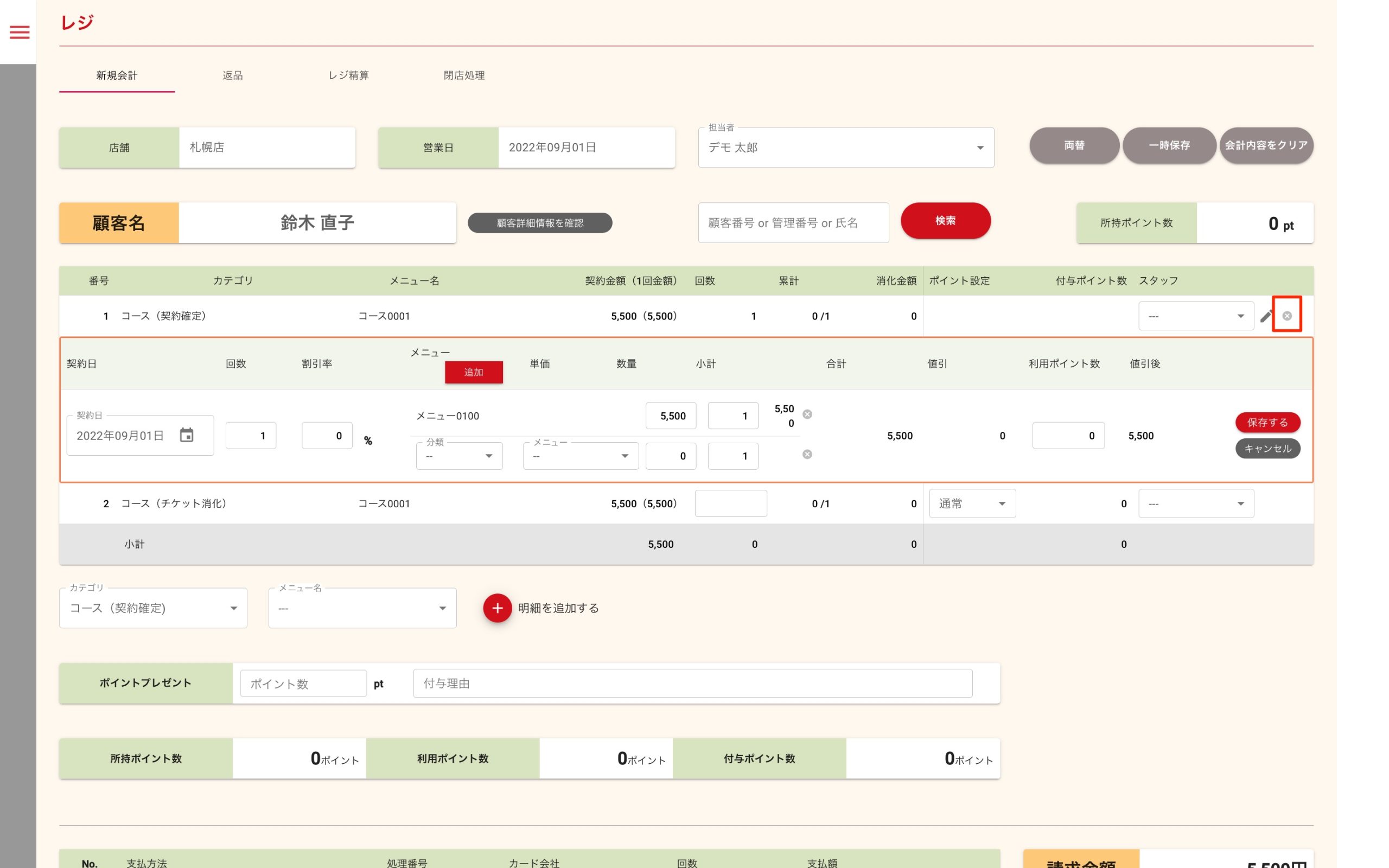
Task: Remove the empty menu line using x icon
Action: click(807, 455)
